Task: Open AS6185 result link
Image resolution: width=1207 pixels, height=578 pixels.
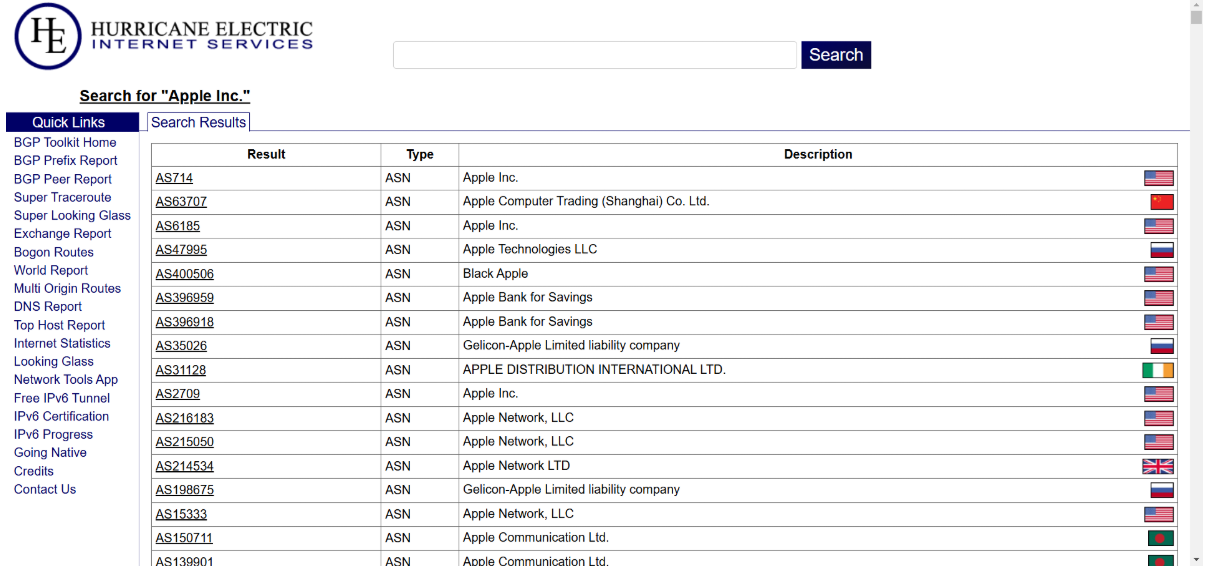Action: 178,226
